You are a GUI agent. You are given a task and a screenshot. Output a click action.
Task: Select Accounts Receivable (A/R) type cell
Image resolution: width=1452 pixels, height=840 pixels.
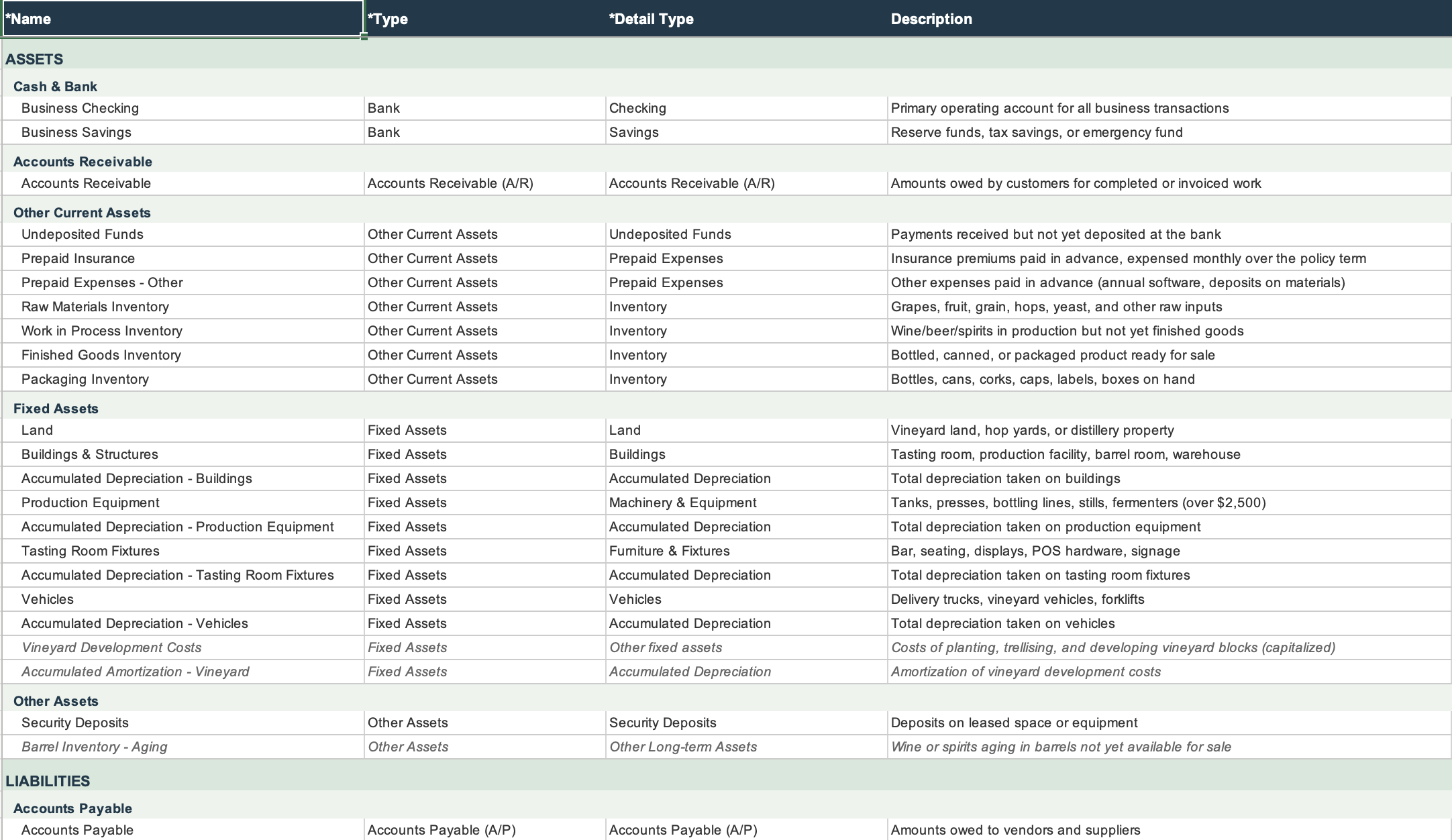[485, 183]
